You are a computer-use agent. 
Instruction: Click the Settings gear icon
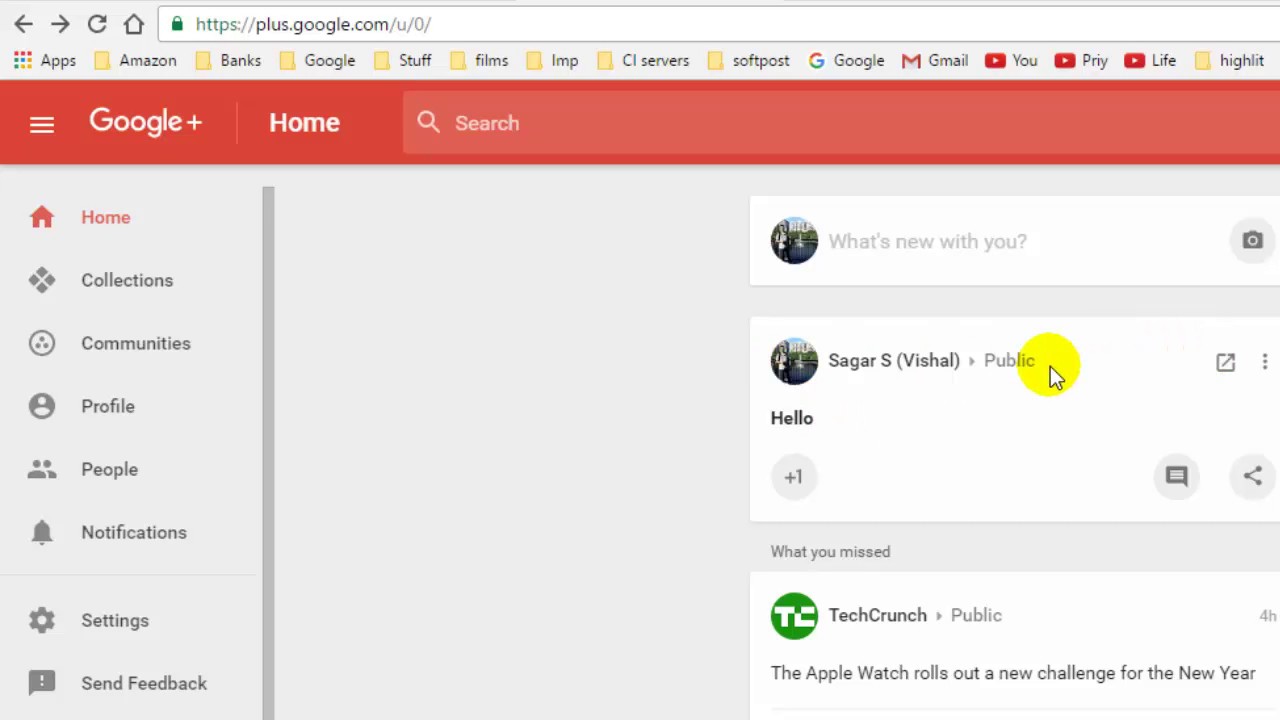point(42,620)
